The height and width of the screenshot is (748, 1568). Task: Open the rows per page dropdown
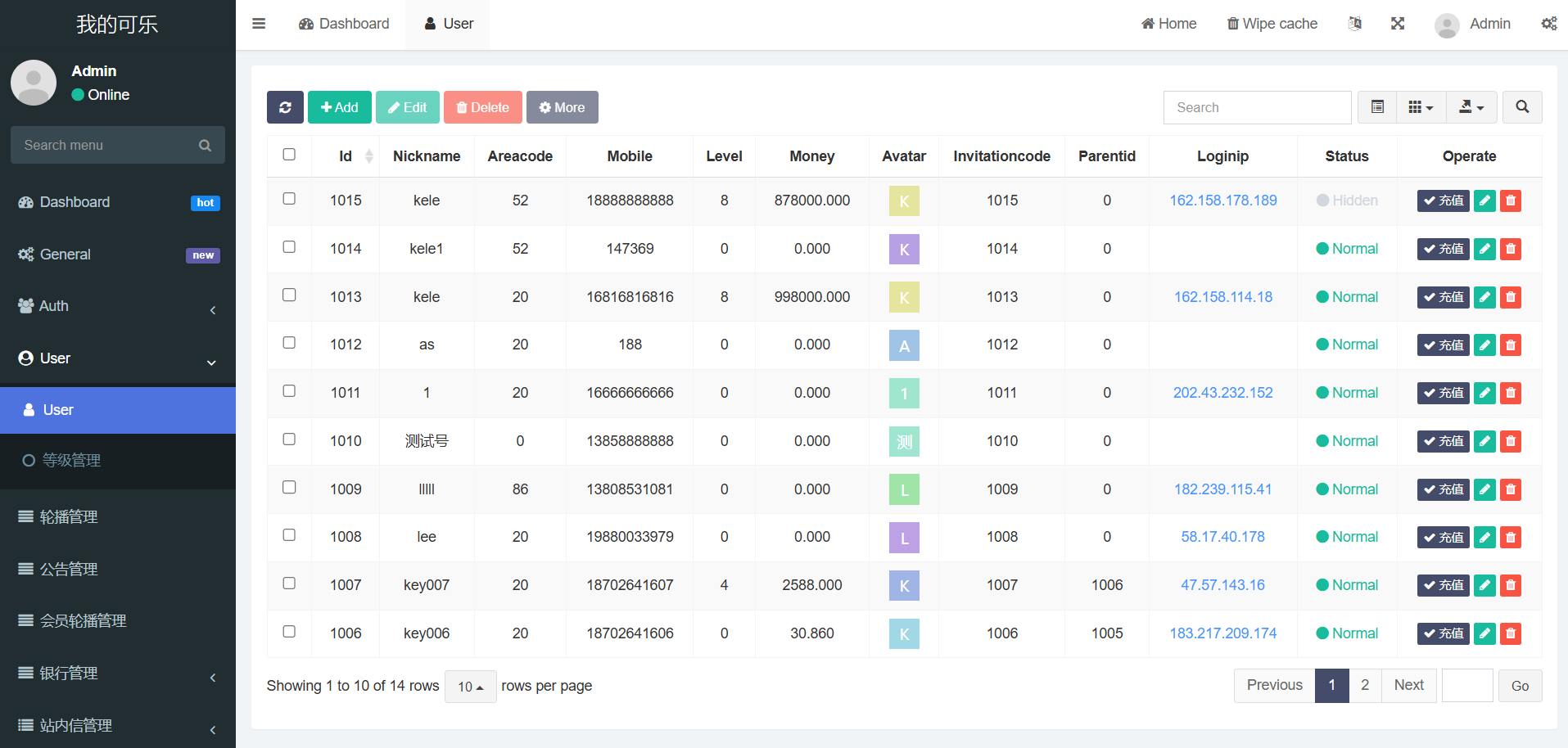470,687
